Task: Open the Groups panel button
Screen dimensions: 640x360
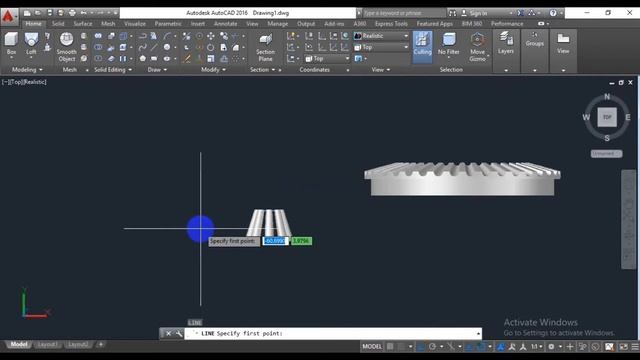Action: (x=534, y=40)
